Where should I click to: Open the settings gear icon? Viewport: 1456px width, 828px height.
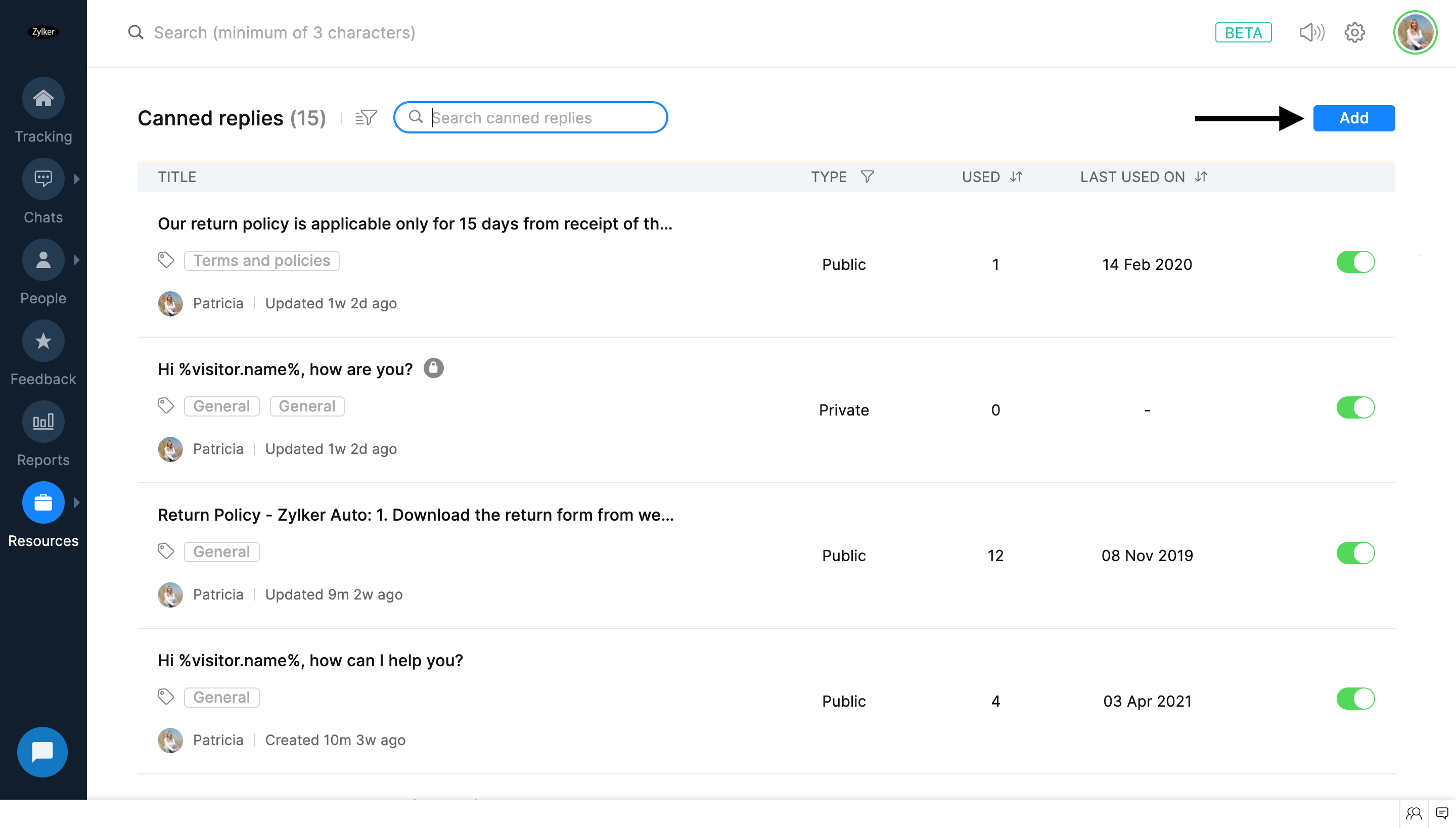[x=1355, y=32]
